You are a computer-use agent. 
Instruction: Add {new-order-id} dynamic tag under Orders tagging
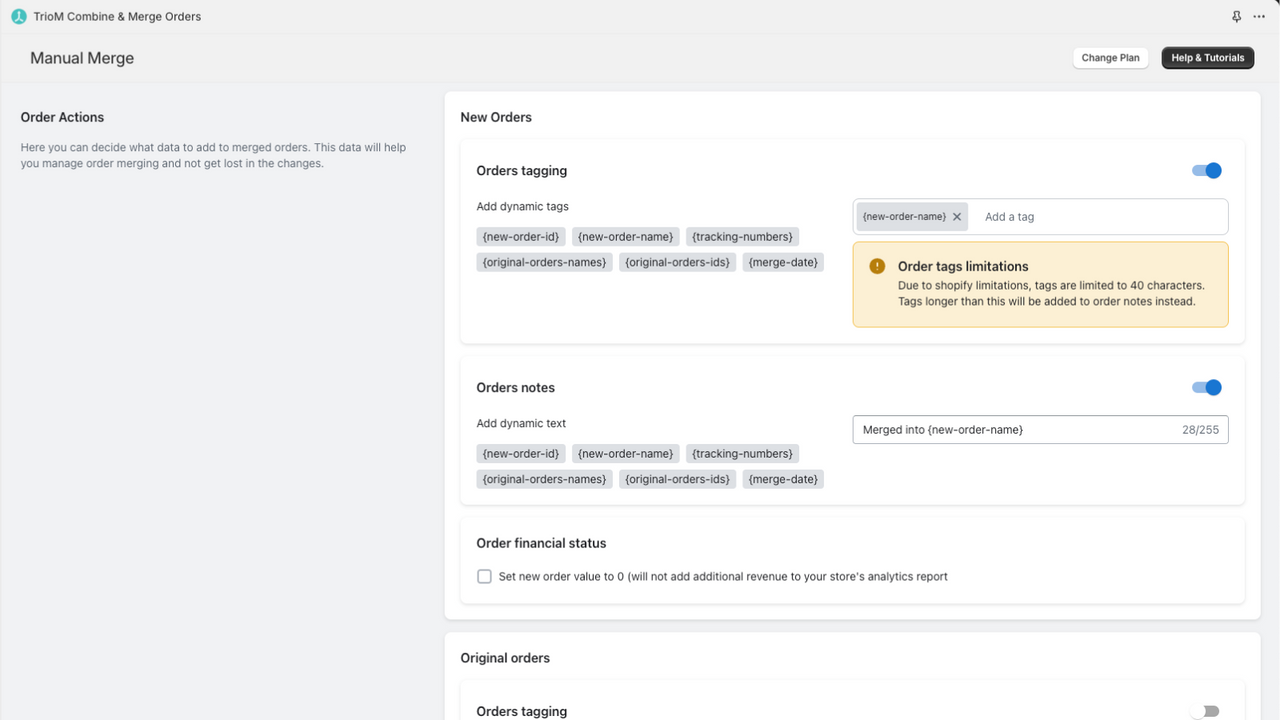521,237
